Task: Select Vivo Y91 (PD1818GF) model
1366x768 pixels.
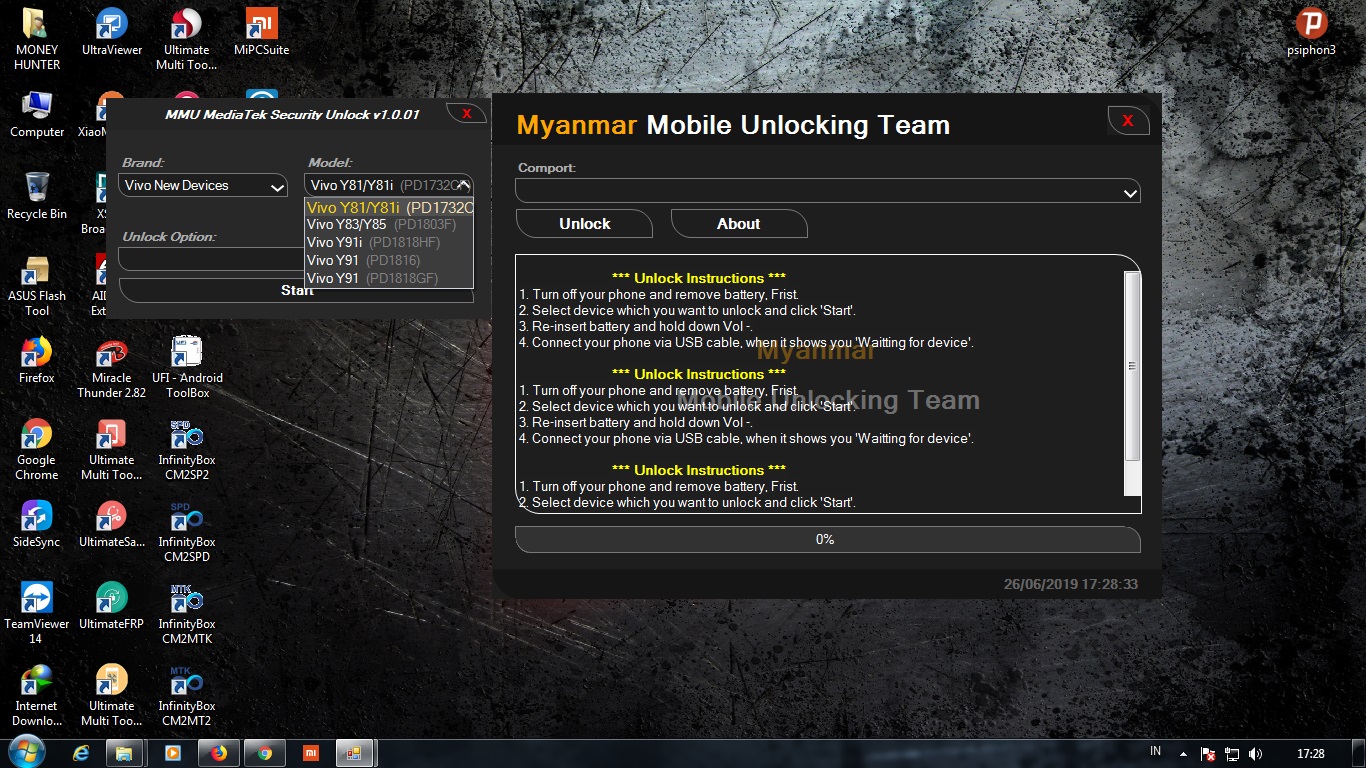Action: 389,278
